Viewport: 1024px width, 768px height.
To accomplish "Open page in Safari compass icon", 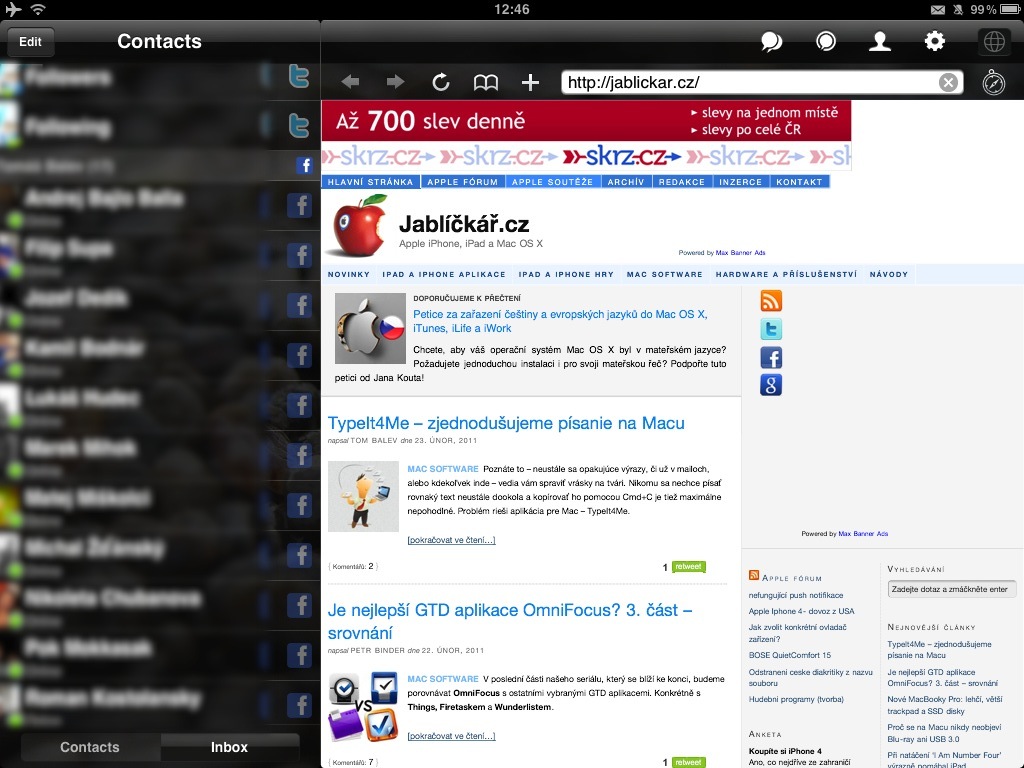I will [993, 83].
